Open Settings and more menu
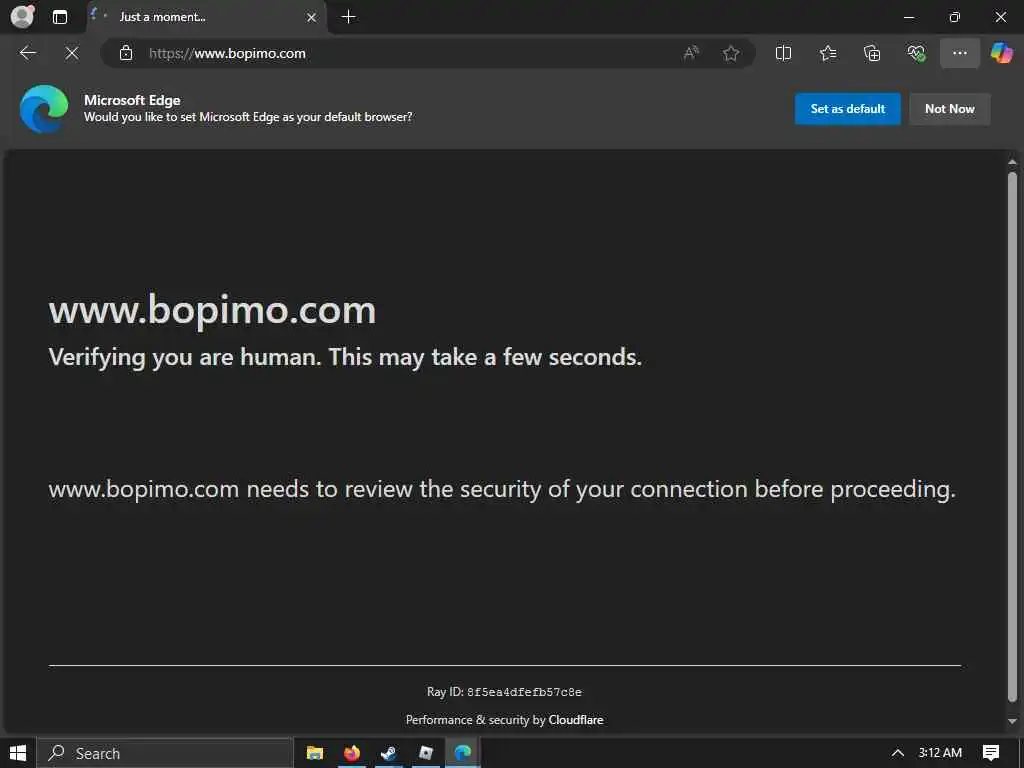The image size is (1024, 768). [959, 53]
